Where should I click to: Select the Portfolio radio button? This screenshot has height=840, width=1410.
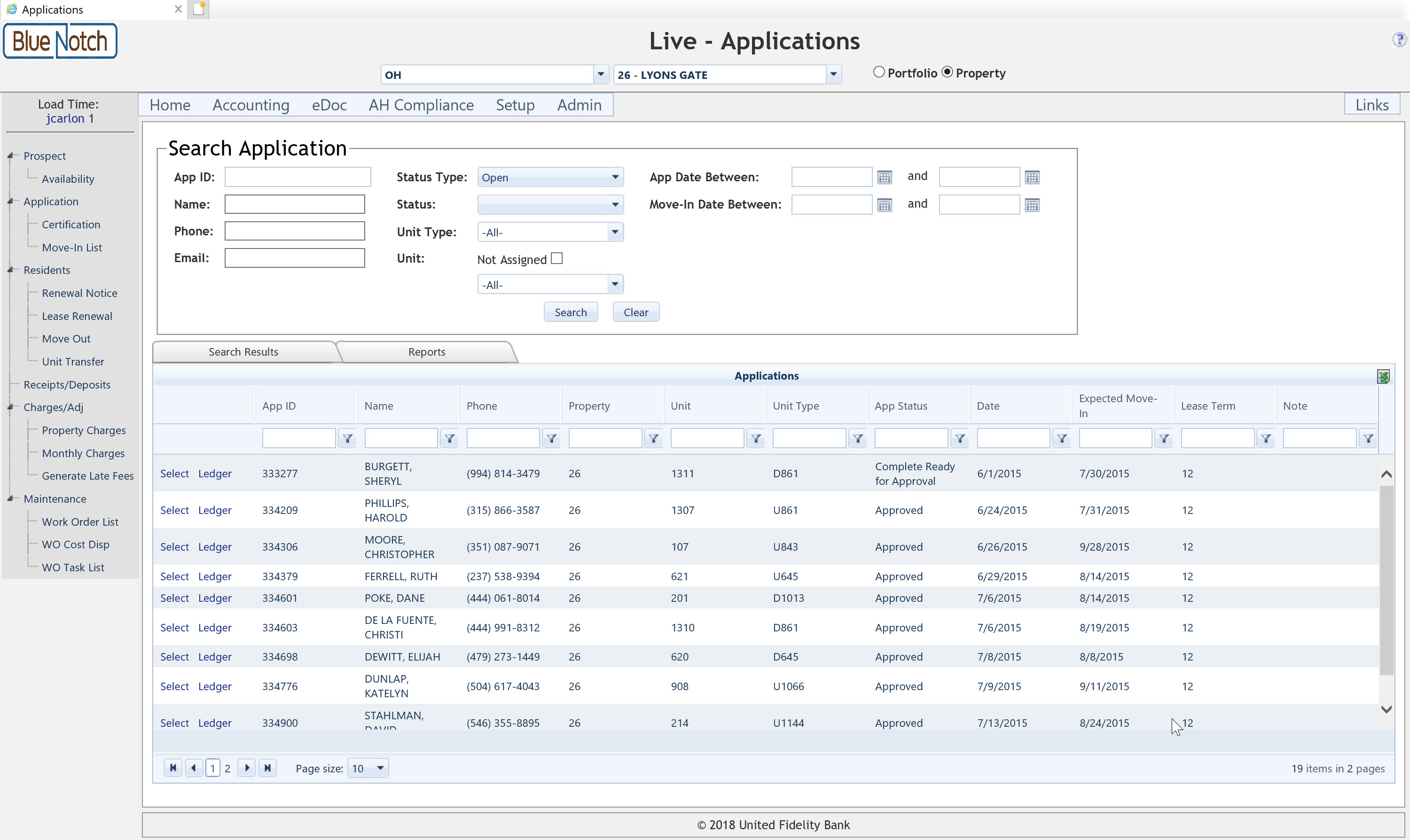[x=878, y=72]
